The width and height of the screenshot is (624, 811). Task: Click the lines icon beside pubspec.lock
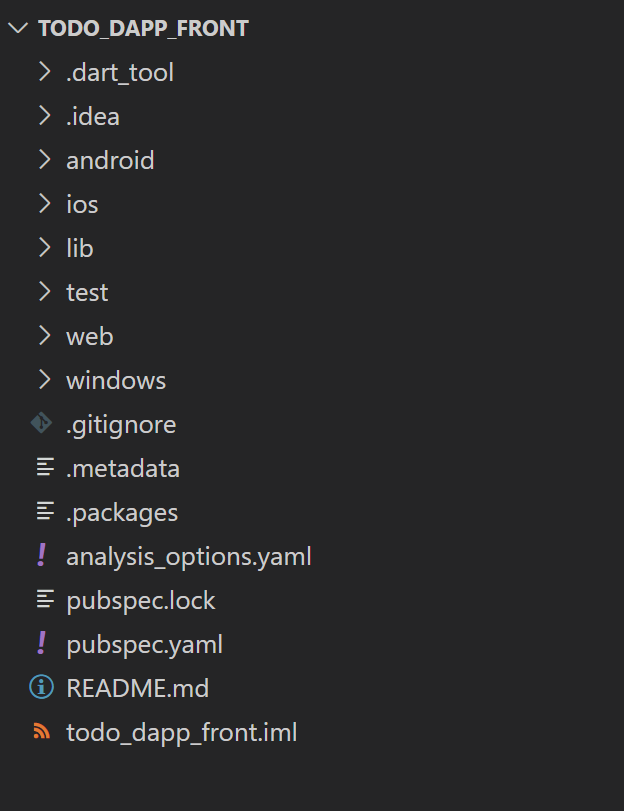click(45, 599)
